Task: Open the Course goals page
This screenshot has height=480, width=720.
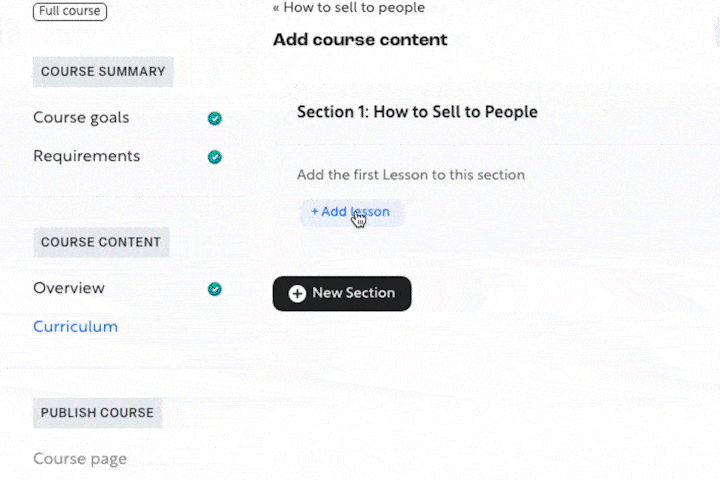Action: 81,118
